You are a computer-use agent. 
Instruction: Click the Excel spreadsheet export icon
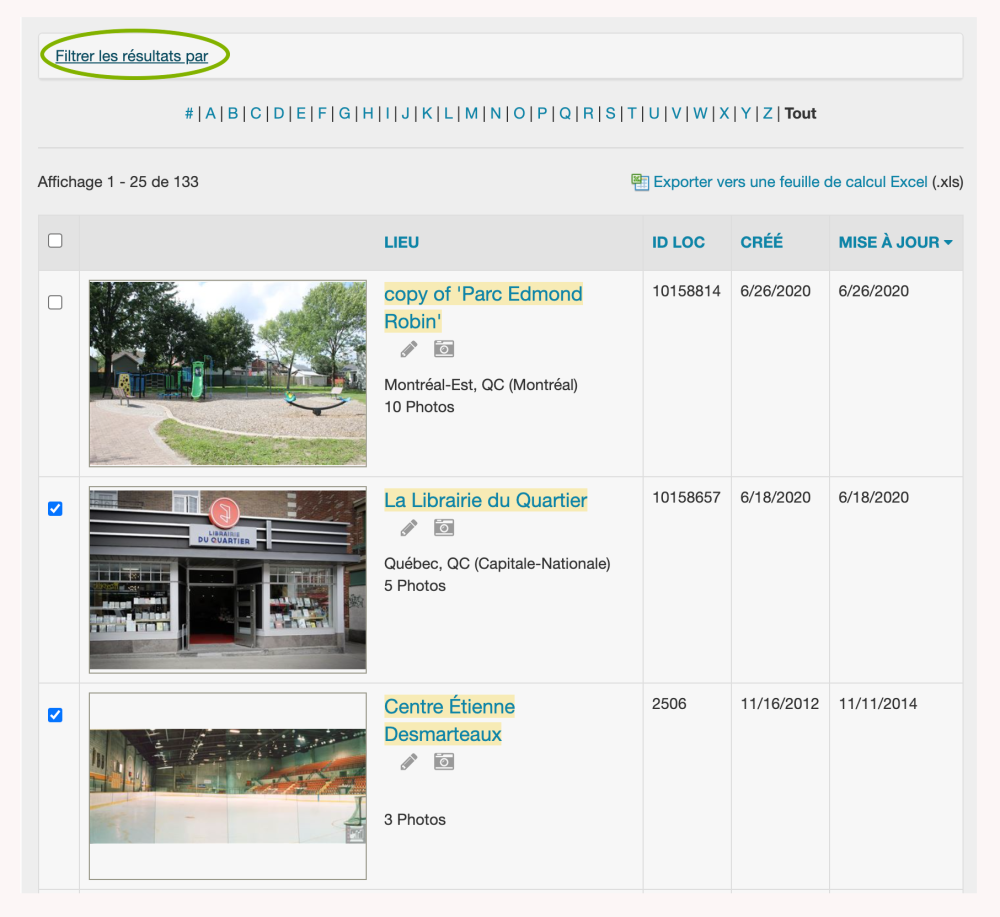click(x=640, y=182)
